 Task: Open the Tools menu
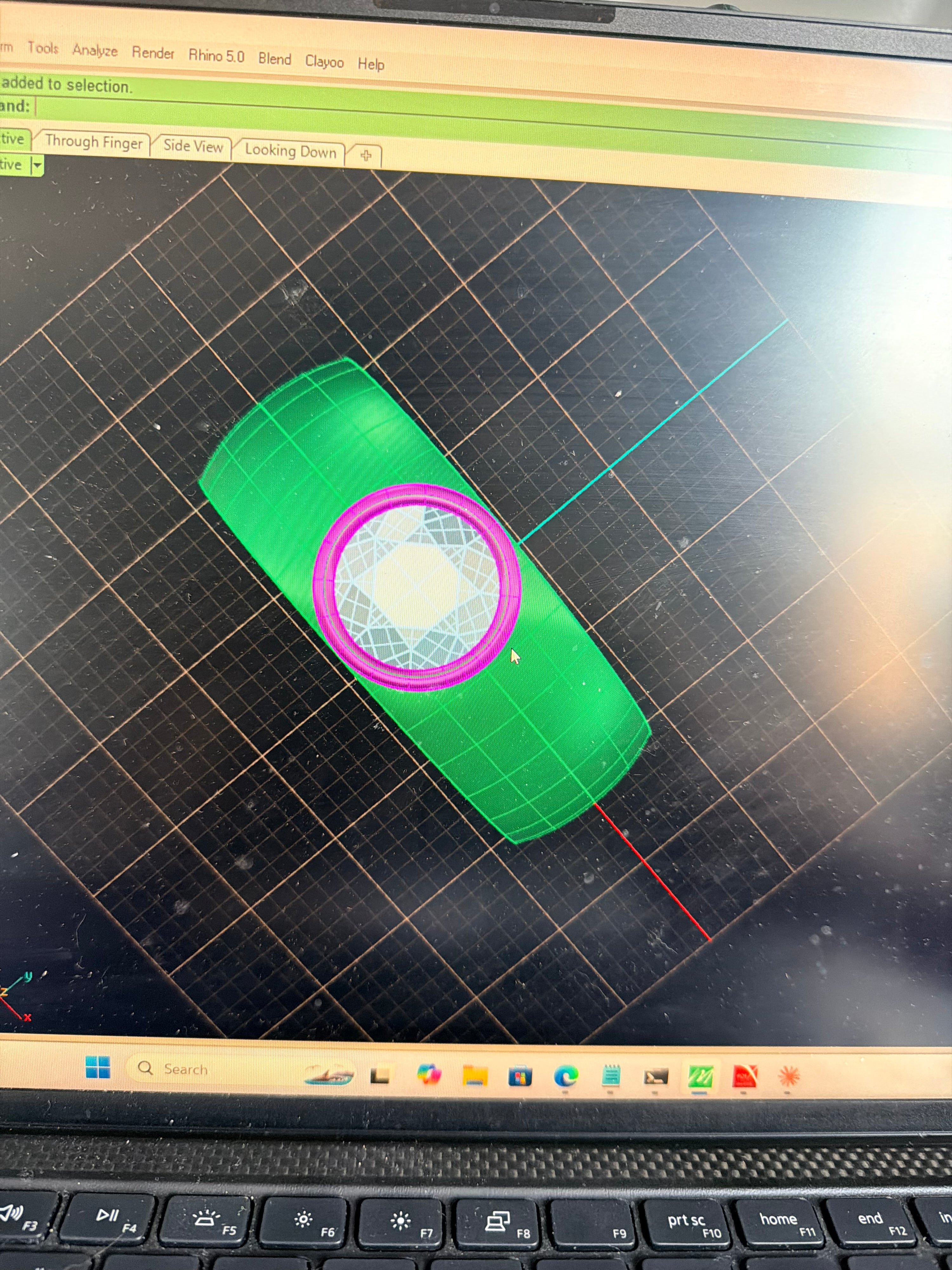43,48
